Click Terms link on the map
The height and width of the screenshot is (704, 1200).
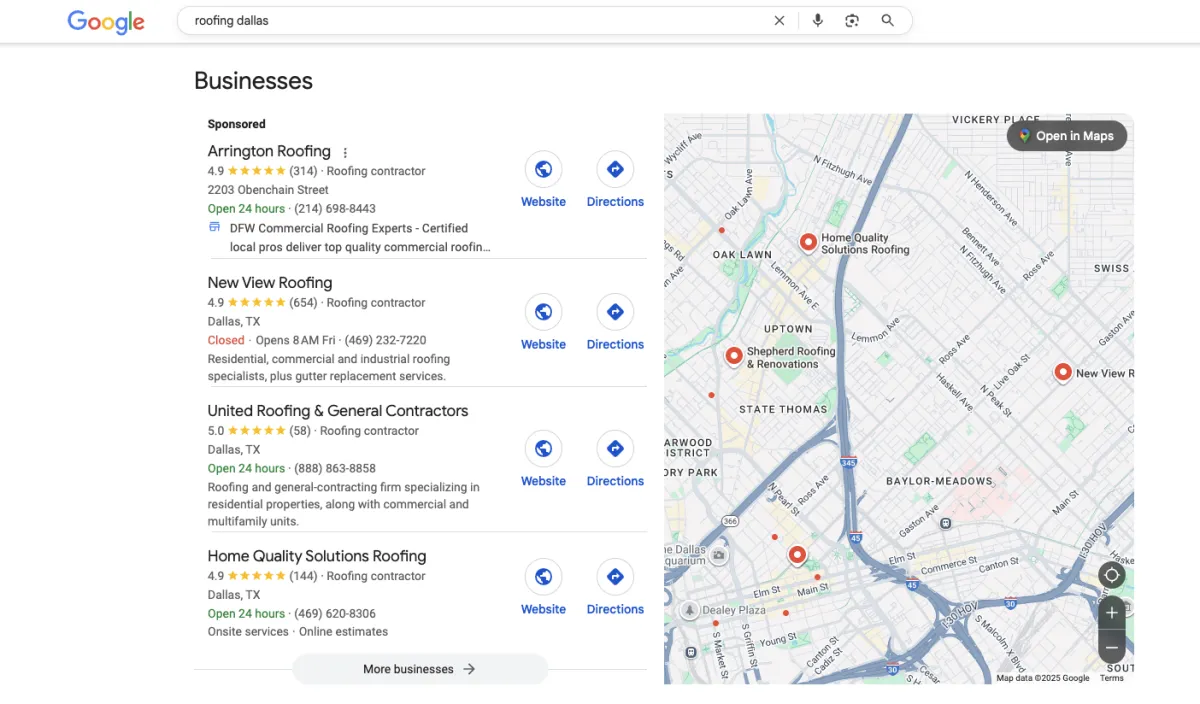[x=1111, y=678]
